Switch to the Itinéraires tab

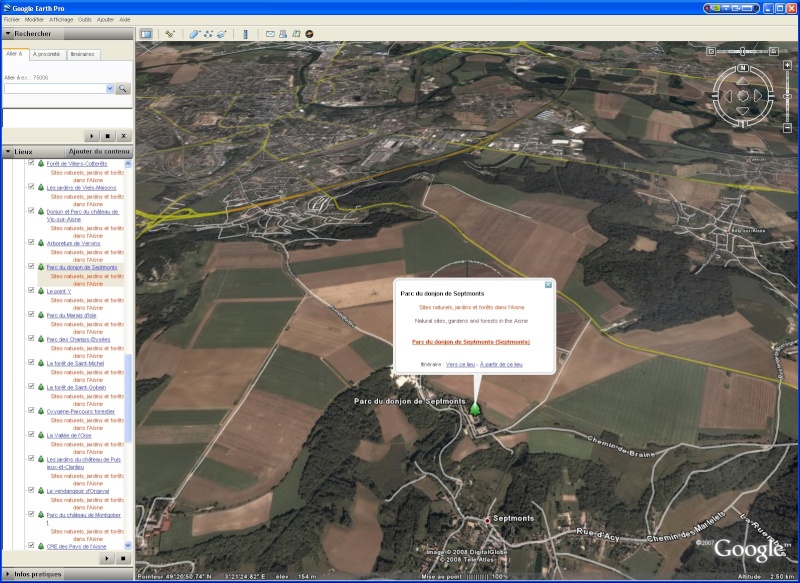tap(83, 55)
